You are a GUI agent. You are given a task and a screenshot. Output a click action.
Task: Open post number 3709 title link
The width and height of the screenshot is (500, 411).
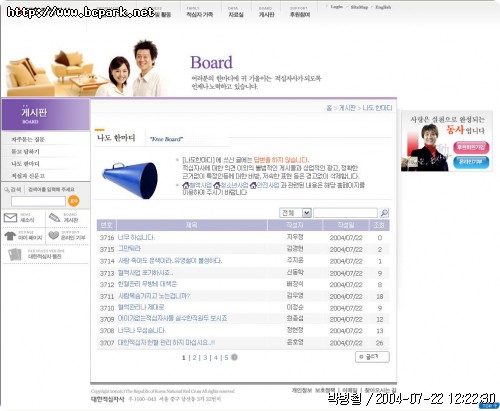click(x=172, y=318)
